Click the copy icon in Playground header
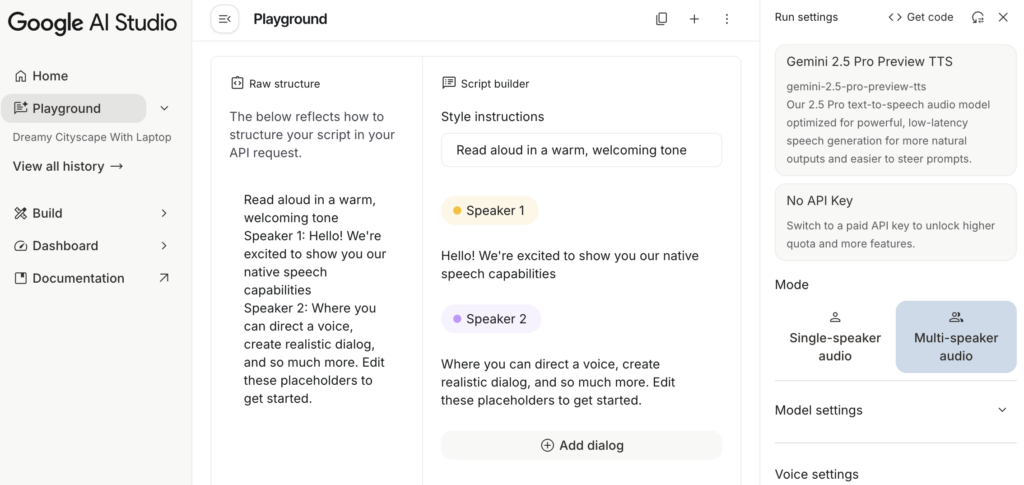This screenshot has height=485, width=1024. pos(661,19)
